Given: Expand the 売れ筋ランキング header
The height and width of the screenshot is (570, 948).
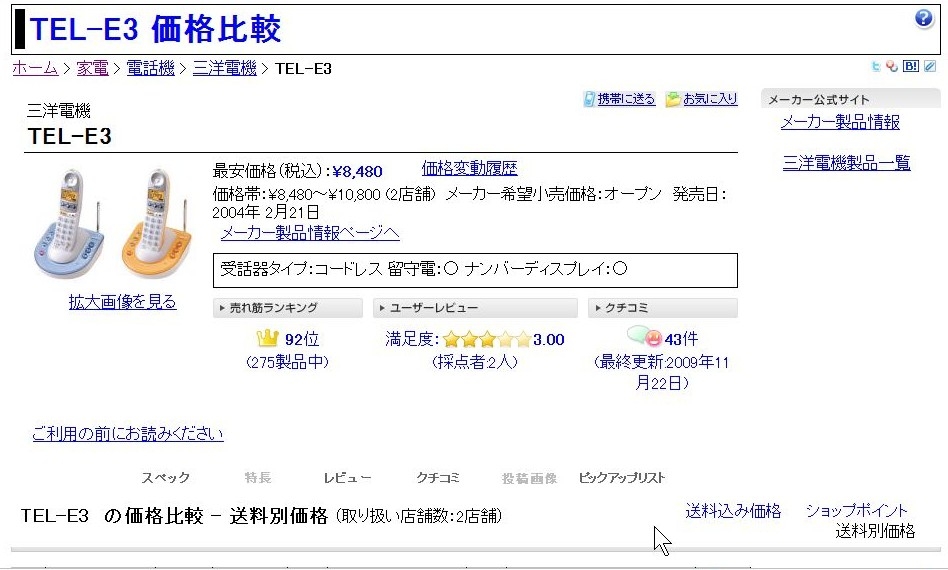Looking at the screenshot, I should pos(288,308).
